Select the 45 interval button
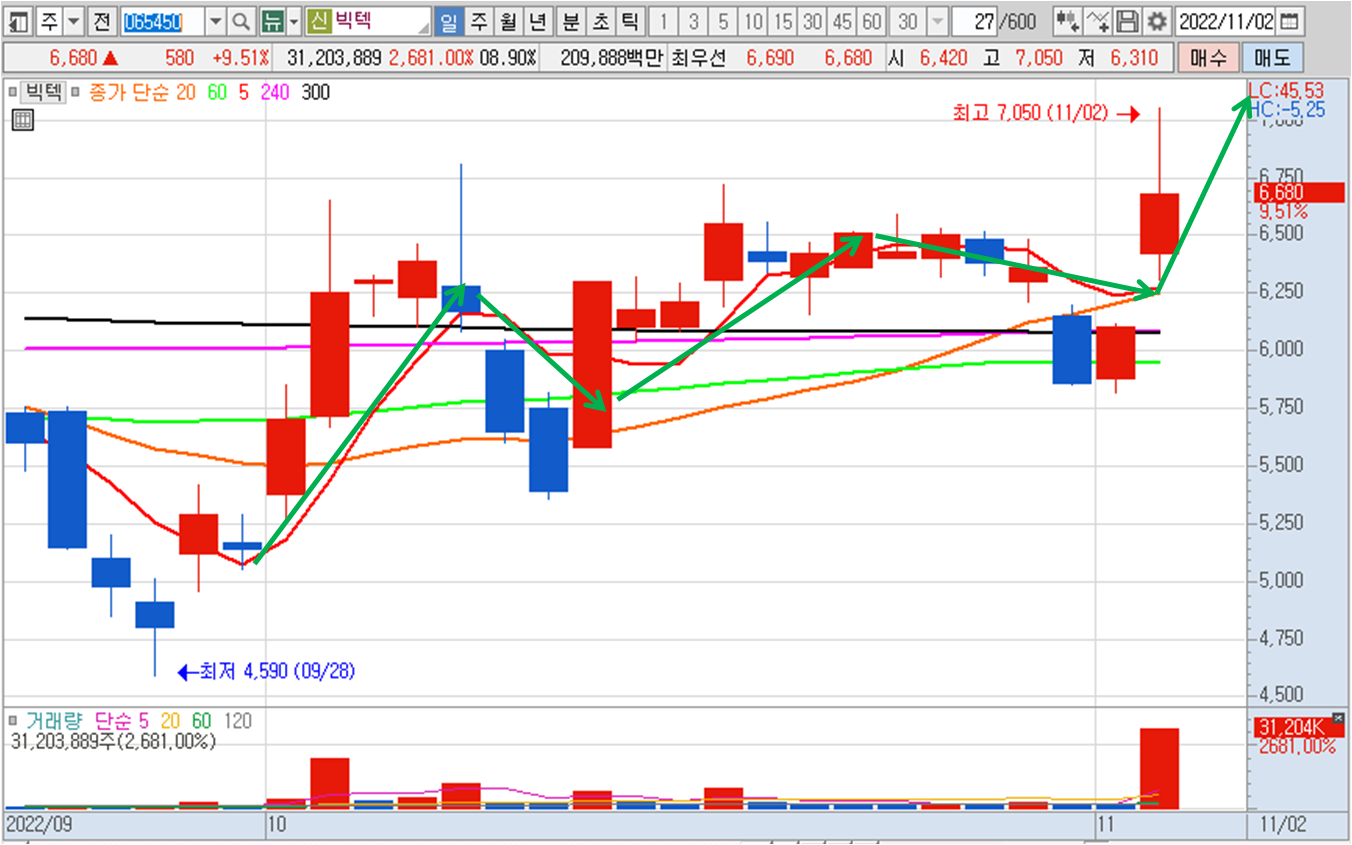This screenshot has height=845, width=1352. pos(842,21)
